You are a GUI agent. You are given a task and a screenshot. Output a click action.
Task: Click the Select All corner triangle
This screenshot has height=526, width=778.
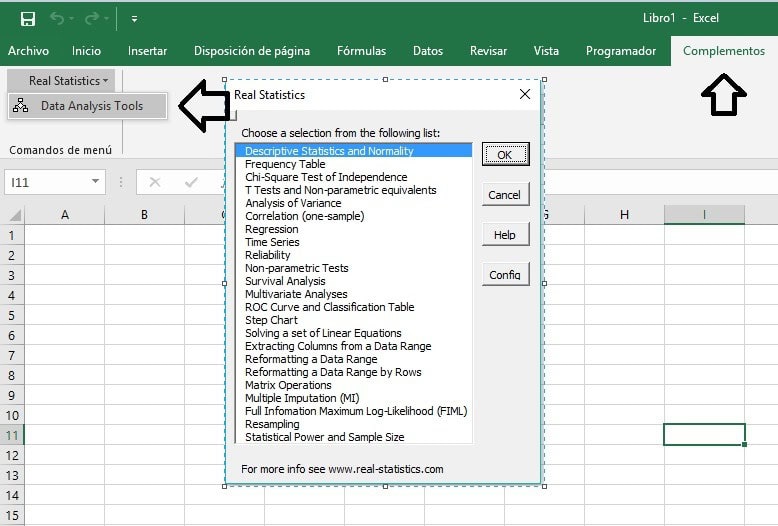[x=15, y=215]
